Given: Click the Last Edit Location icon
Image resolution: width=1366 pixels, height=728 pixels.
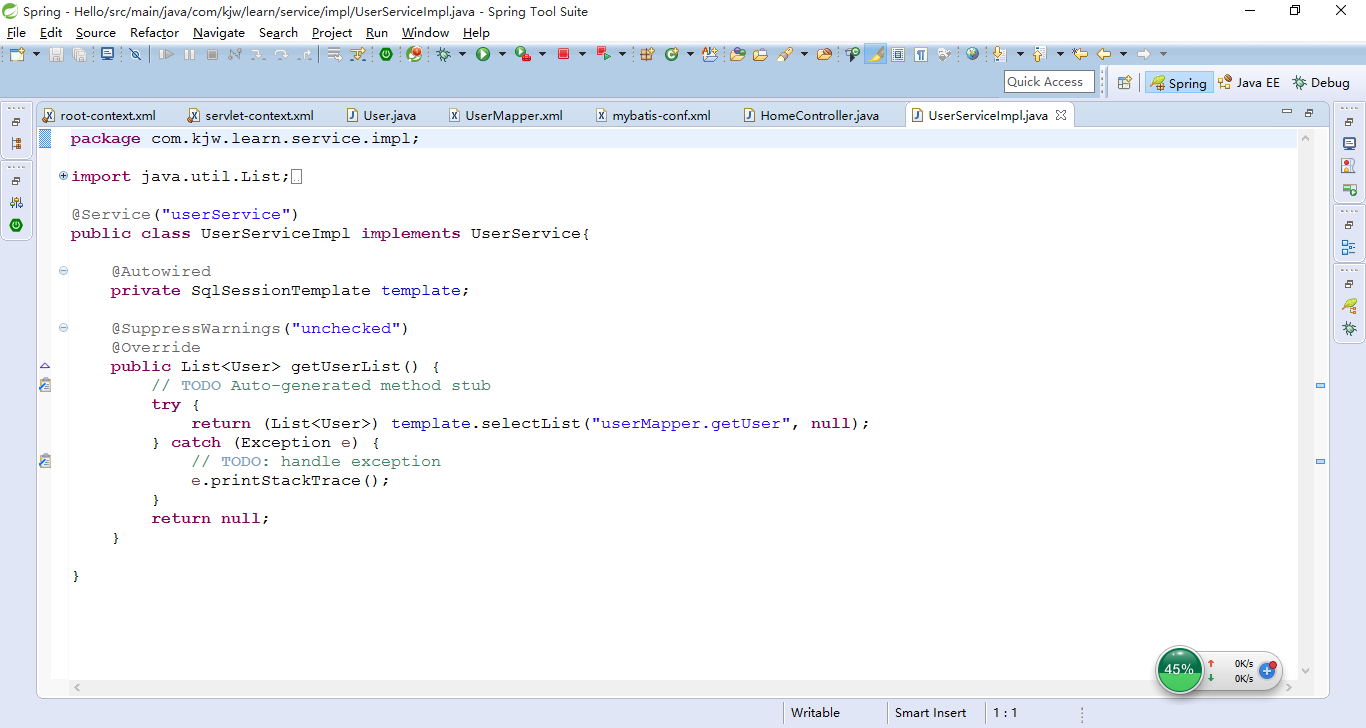Looking at the screenshot, I should [x=1079, y=54].
